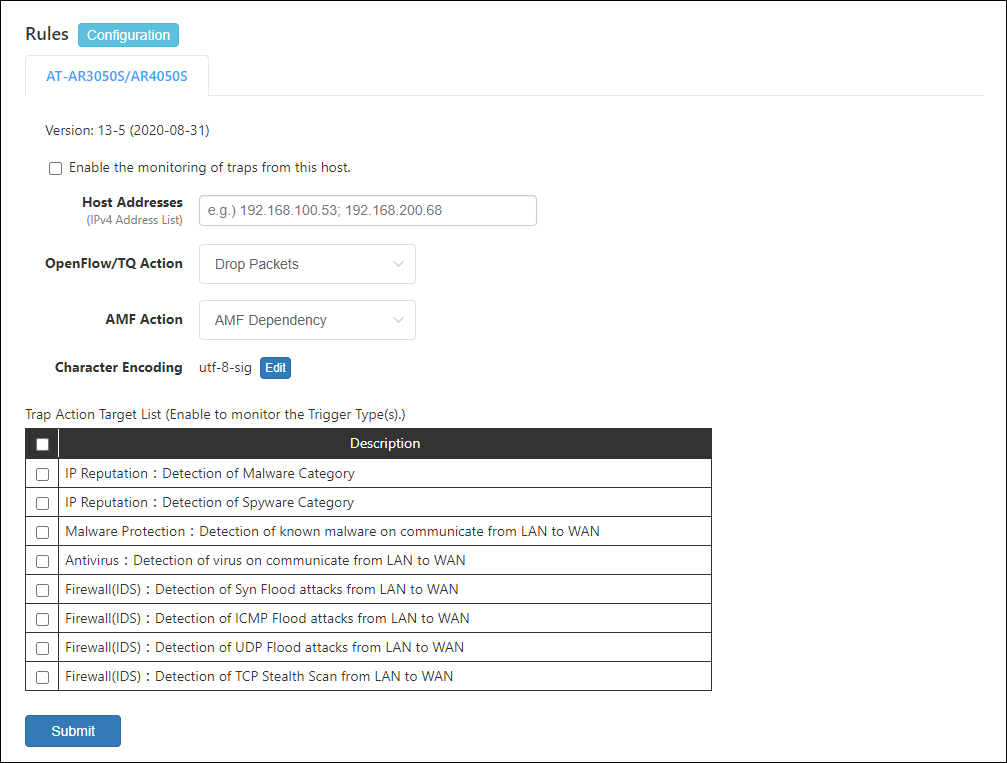Select ICMP Flood attacks detection checkbox
The image size is (1007, 763).
point(42,619)
